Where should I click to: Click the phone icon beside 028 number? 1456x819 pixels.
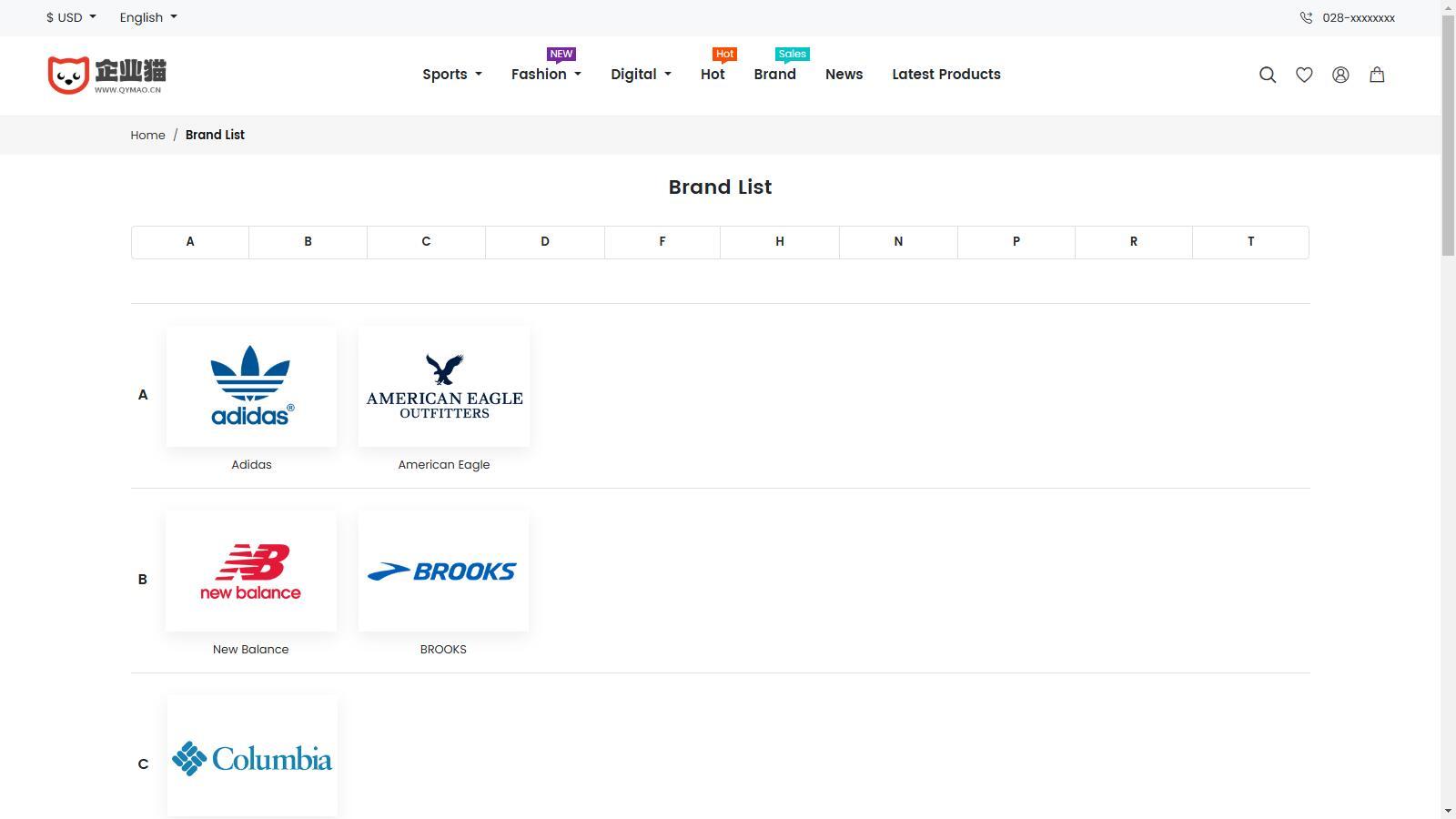(1306, 17)
